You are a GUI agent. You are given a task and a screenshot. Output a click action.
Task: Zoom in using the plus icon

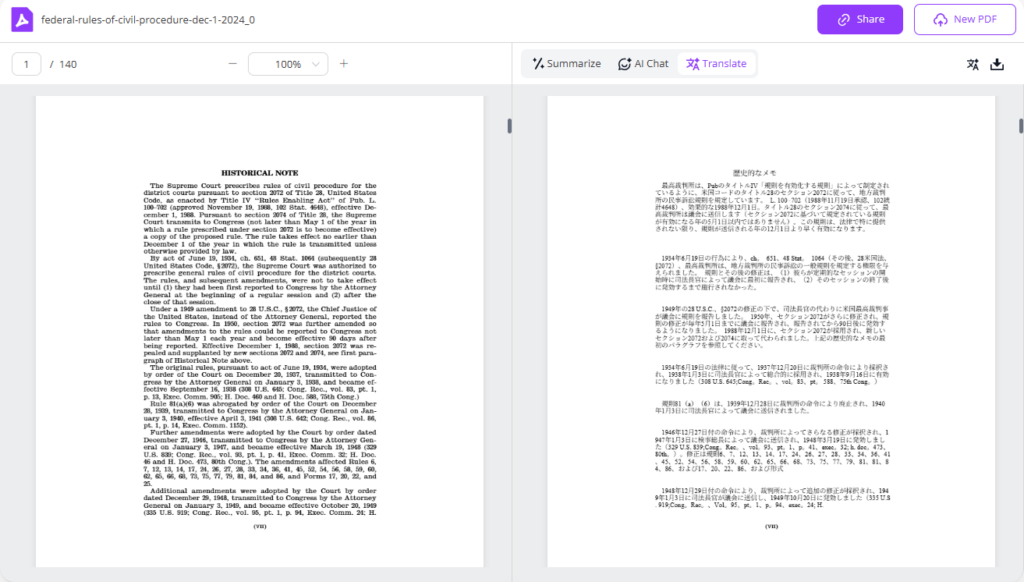pyautogui.click(x=344, y=63)
